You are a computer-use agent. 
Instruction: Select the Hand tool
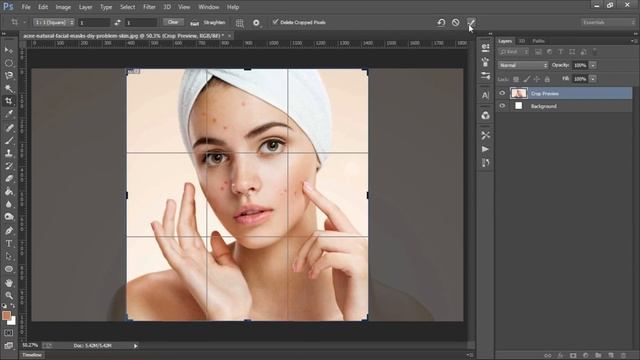(x=9, y=283)
